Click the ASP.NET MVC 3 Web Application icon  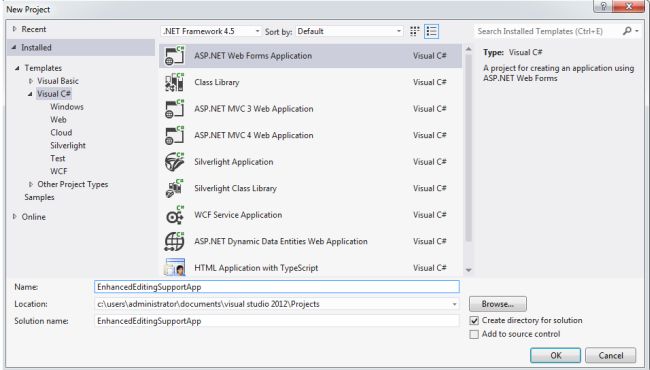(x=174, y=109)
